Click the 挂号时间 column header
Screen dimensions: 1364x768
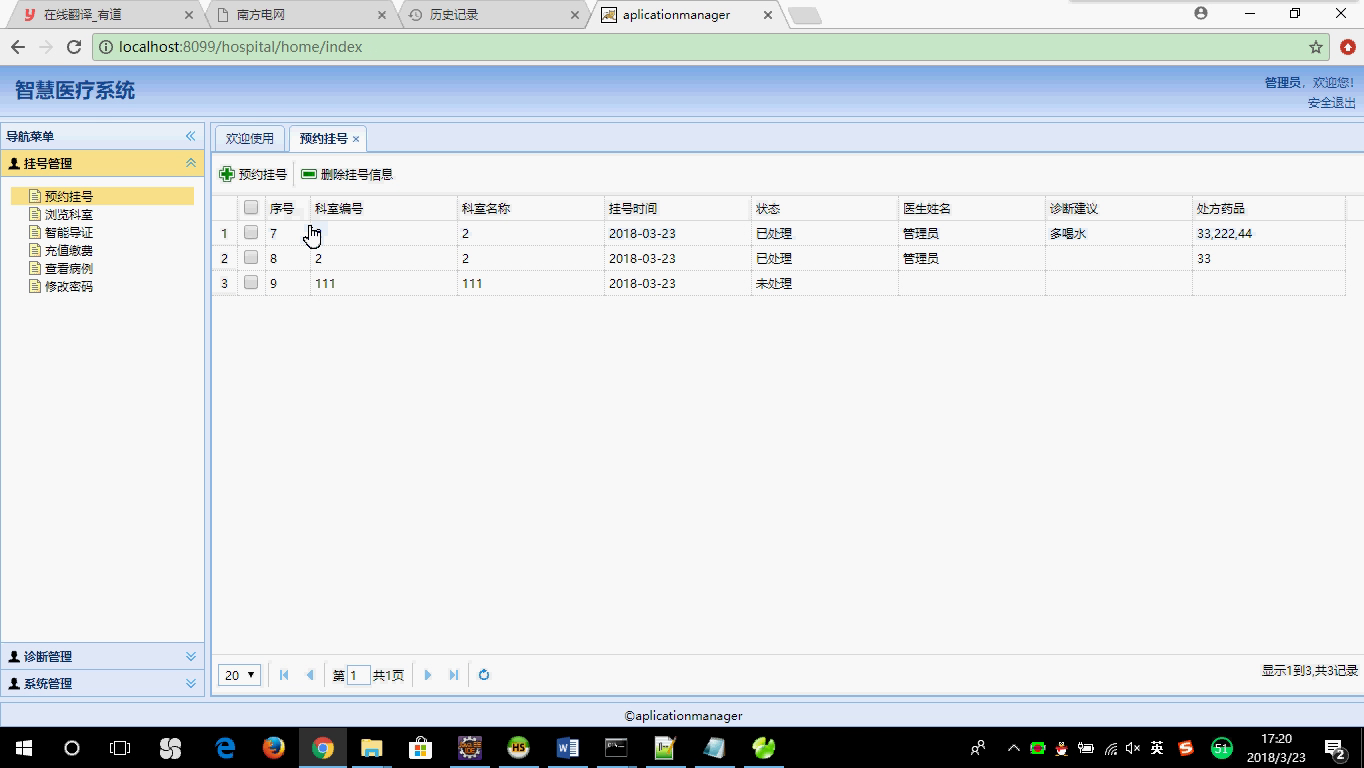click(678, 208)
